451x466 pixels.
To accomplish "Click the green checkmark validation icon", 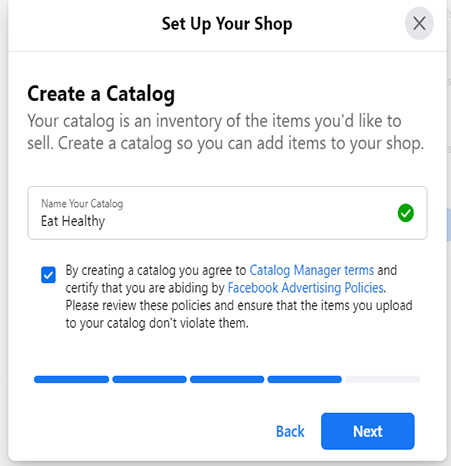I will (x=406, y=213).
